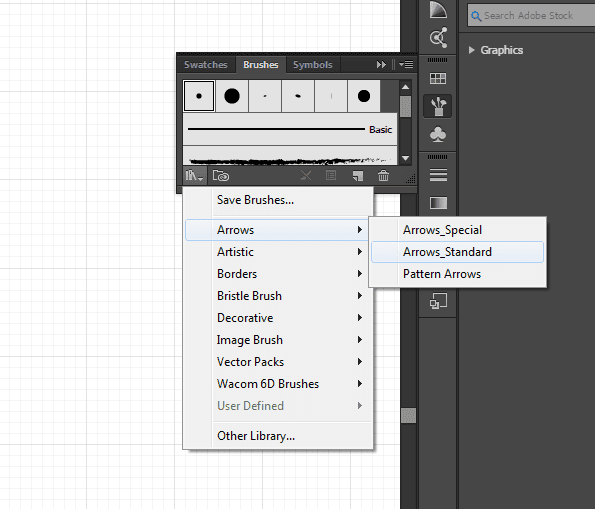This screenshot has width=595, height=509.
Task: Open the Brush Libraries menu icon
Action: [195, 176]
